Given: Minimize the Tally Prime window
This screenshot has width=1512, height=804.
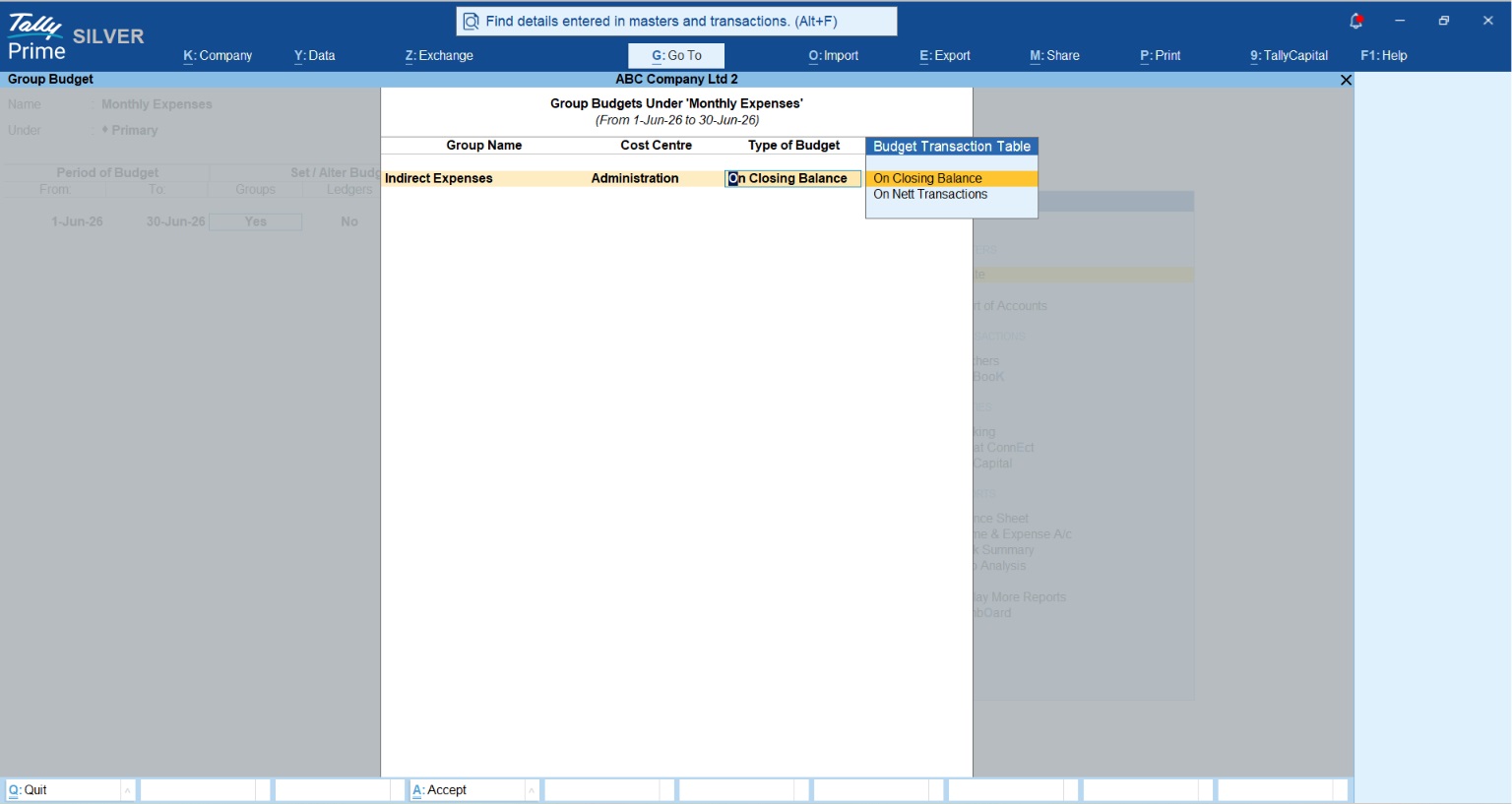Looking at the screenshot, I should pos(1400,21).
